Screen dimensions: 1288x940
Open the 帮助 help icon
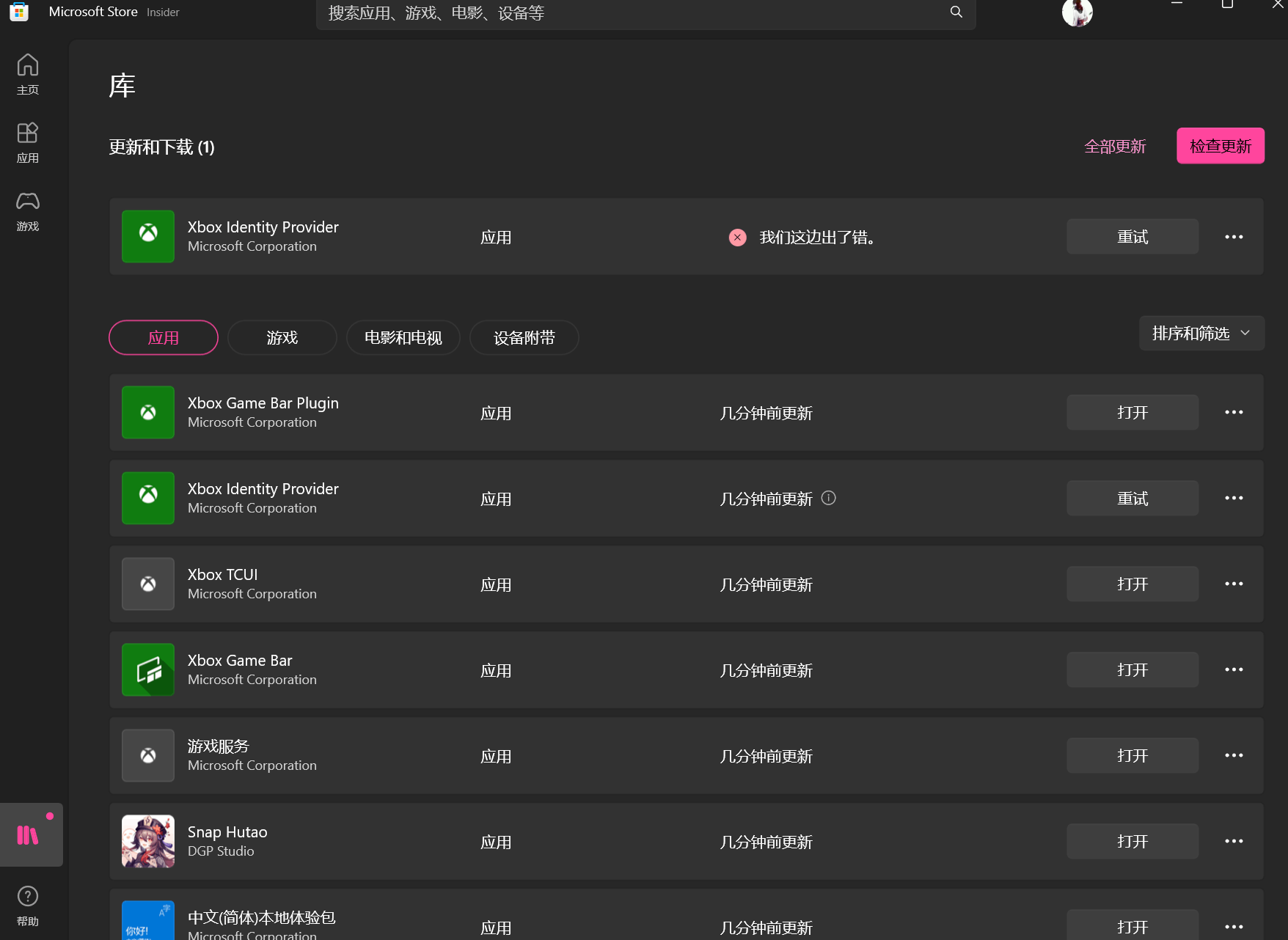(x=28, y=906)
